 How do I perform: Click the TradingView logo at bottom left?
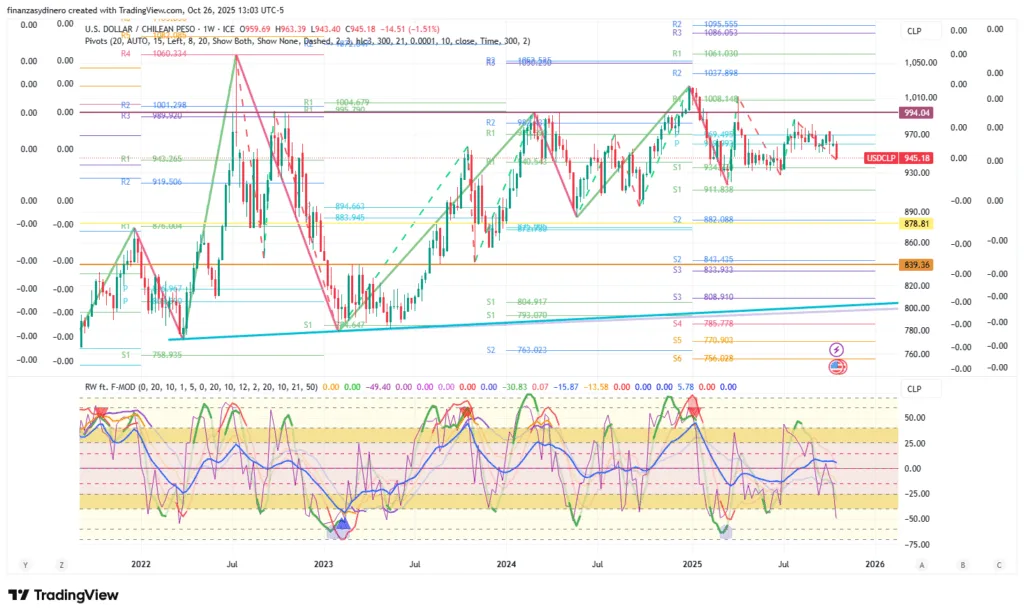coord(64,595)
